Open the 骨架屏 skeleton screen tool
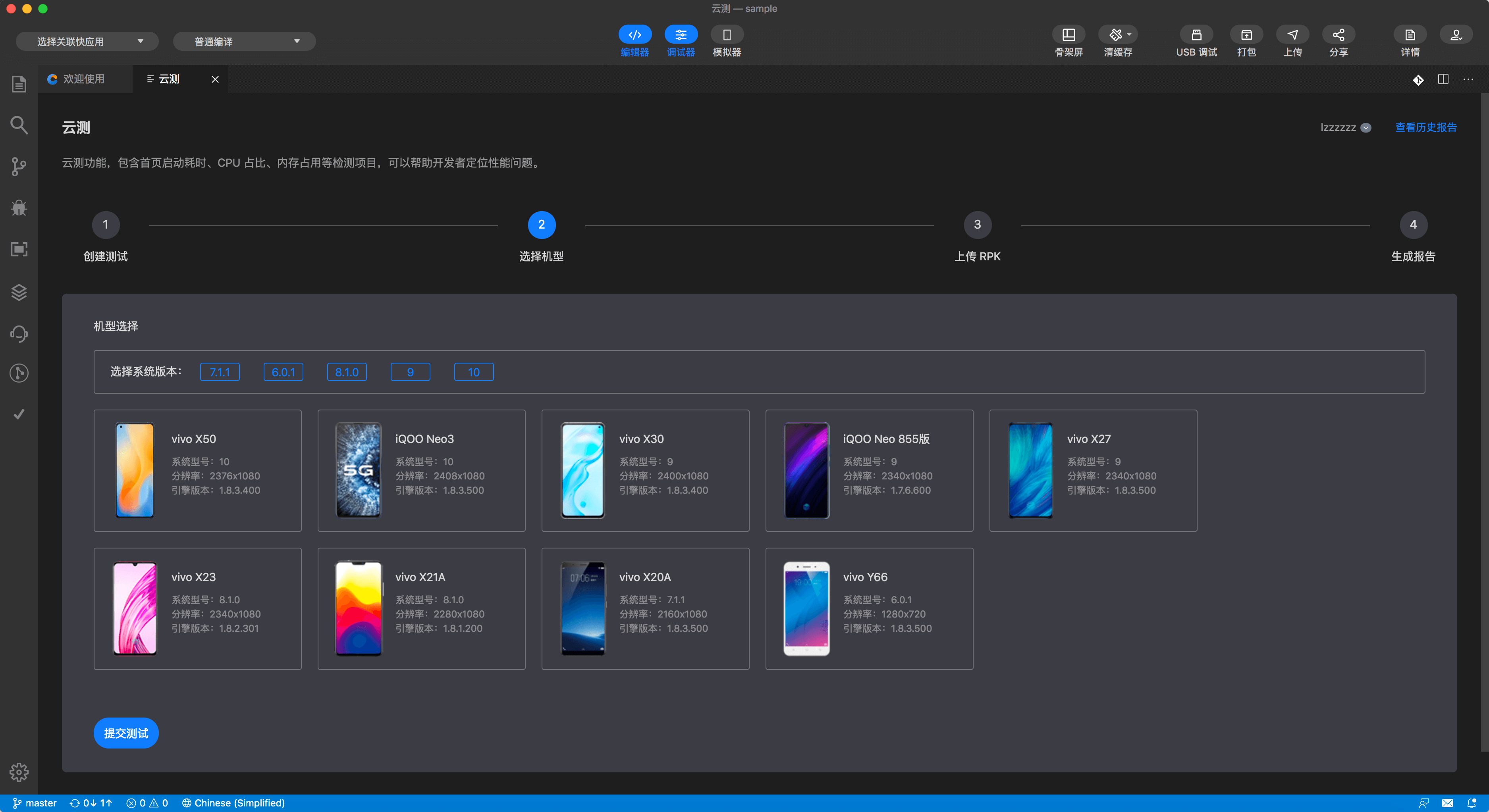Screen dimensions: 1489x812 point(1068,35)
